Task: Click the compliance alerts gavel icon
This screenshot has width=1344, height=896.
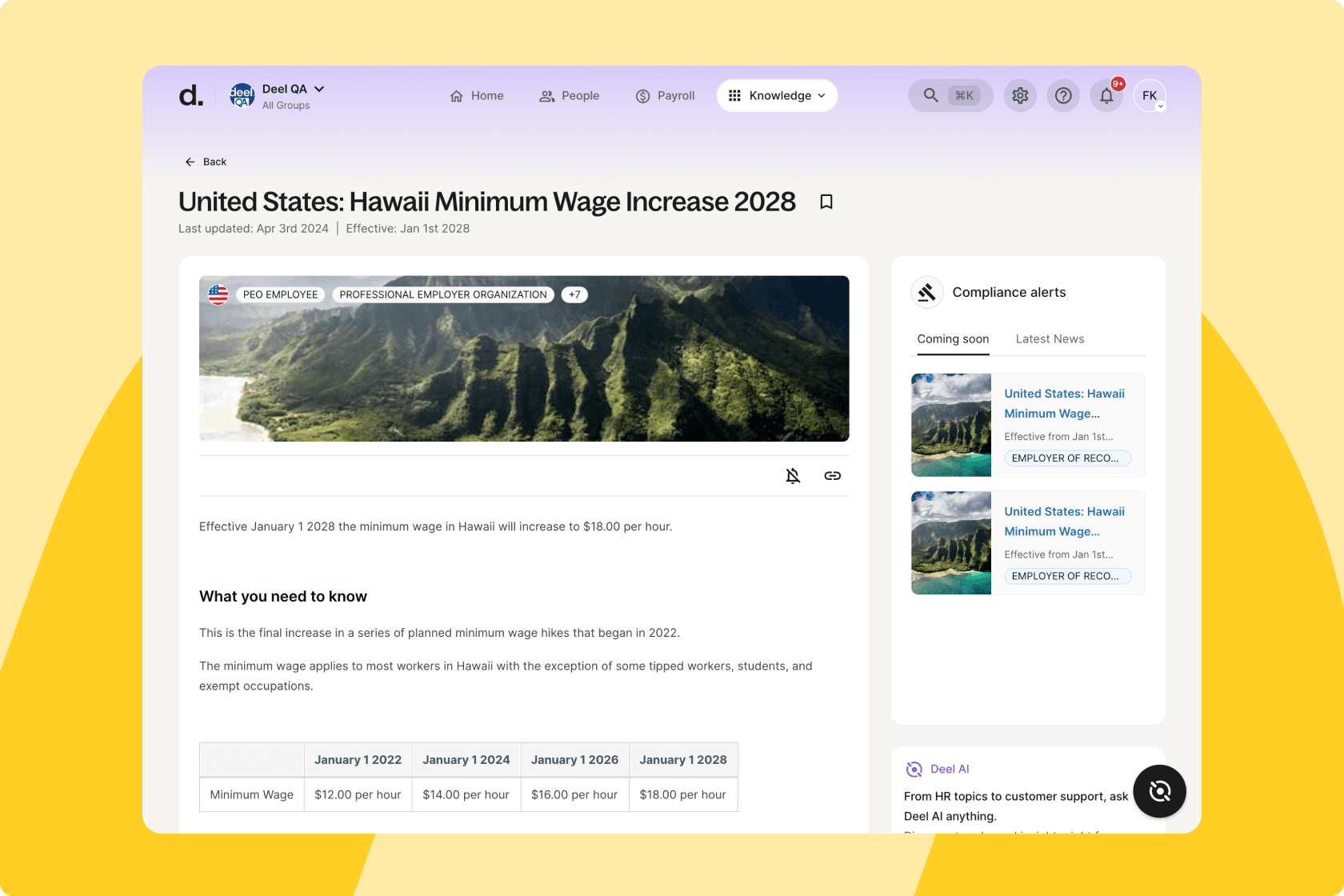Action: (x=927, y=293)
